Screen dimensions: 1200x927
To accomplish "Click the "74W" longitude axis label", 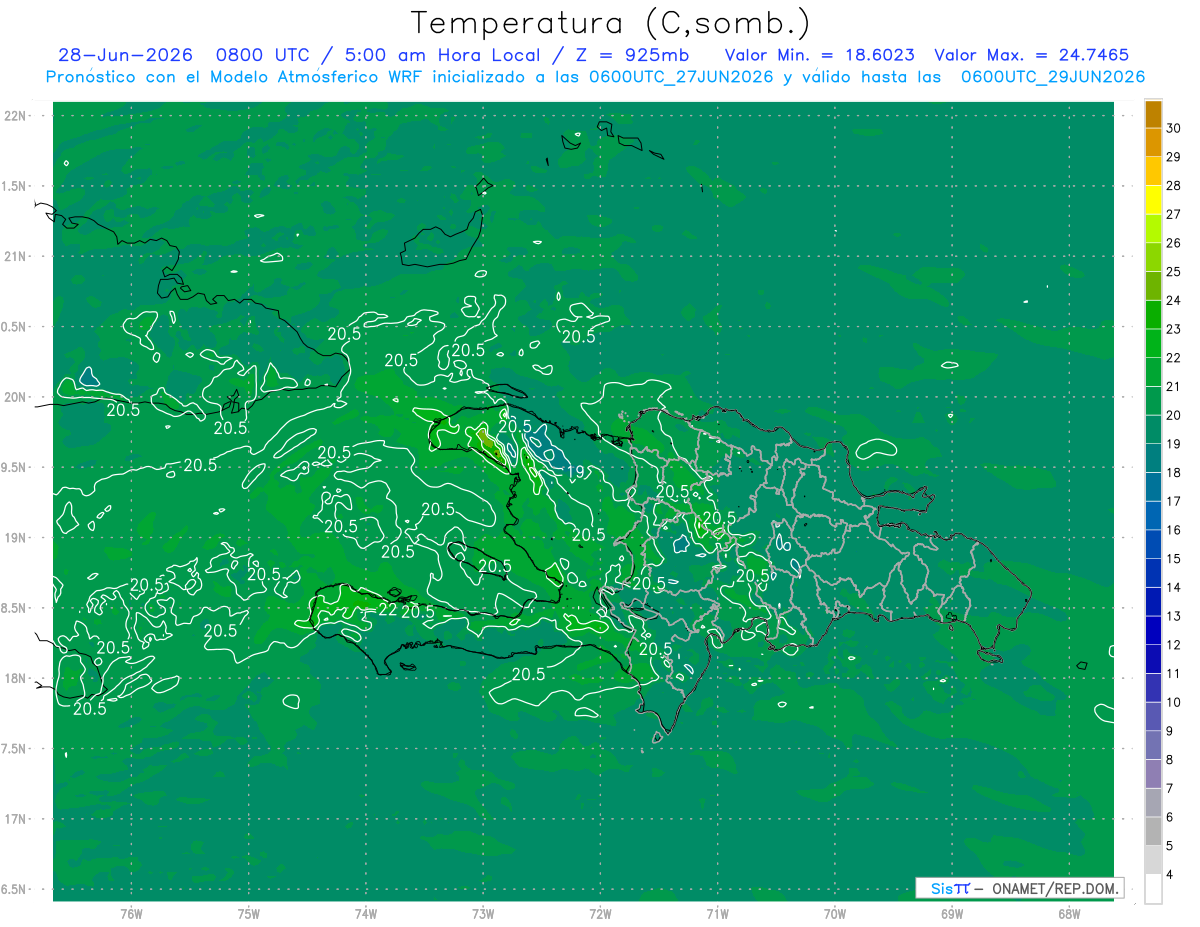I will [x=366, y=914].
